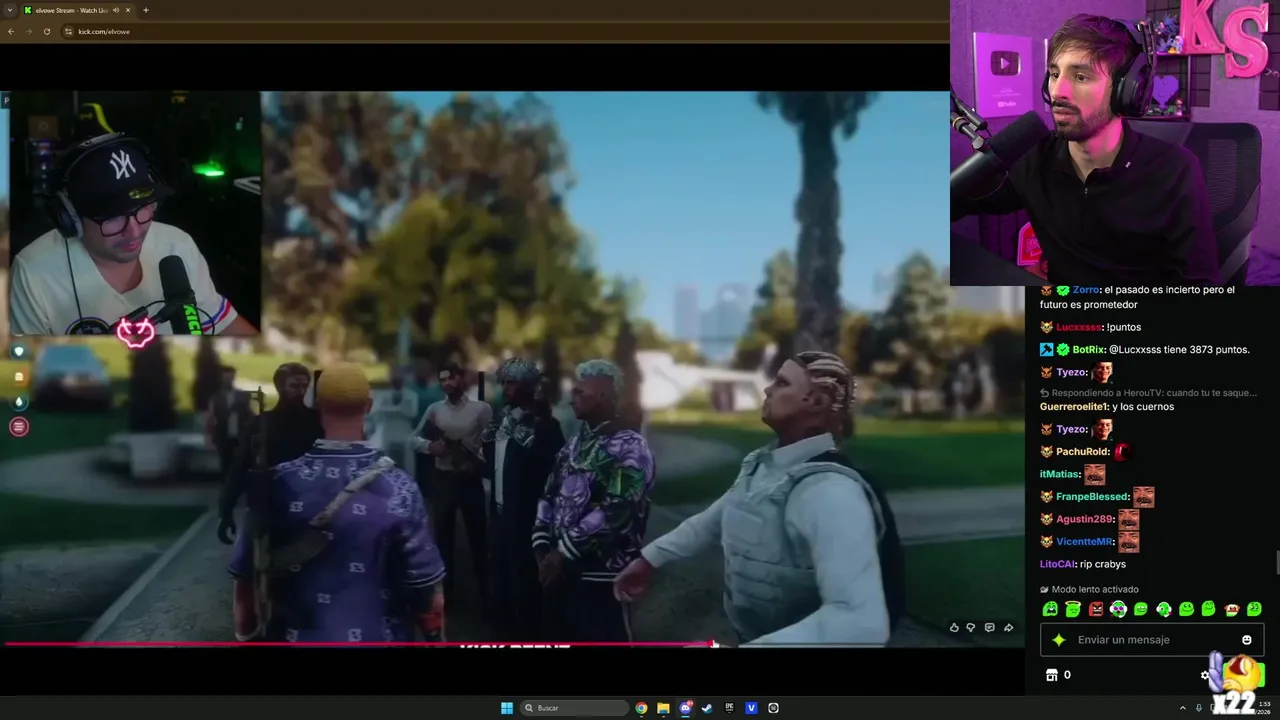
Task: Mute the tab via speaker icon
Action: click(117, 10)
